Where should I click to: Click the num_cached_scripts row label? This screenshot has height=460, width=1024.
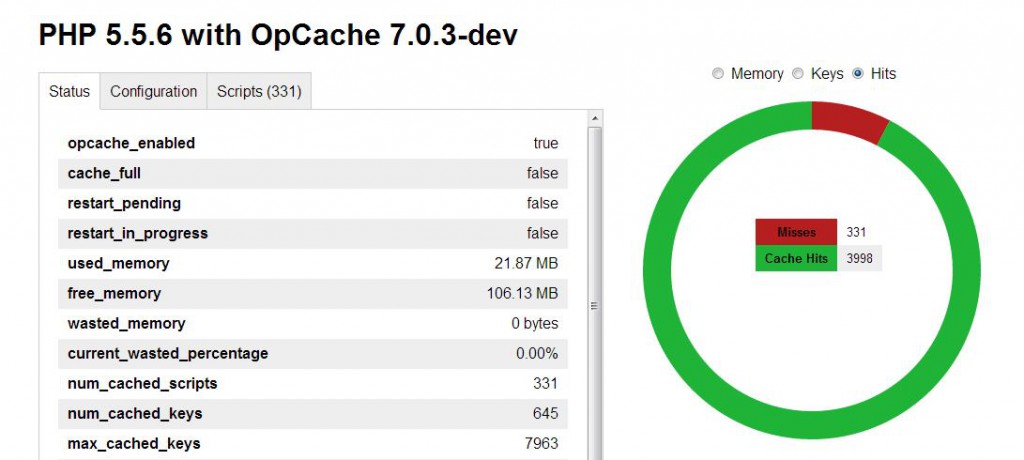(x=142, y=384)
